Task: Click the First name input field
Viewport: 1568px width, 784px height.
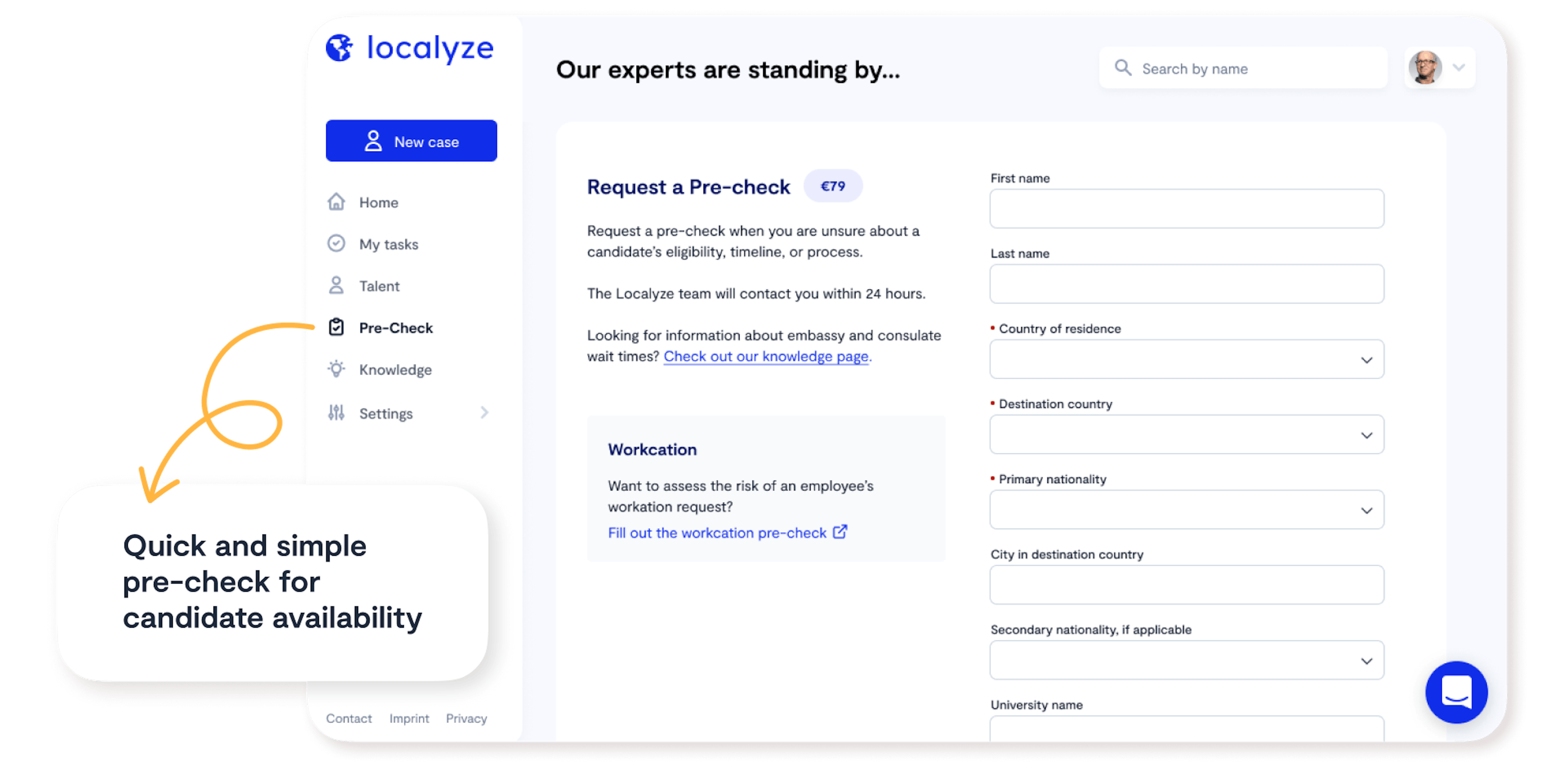Action: 1186,209
